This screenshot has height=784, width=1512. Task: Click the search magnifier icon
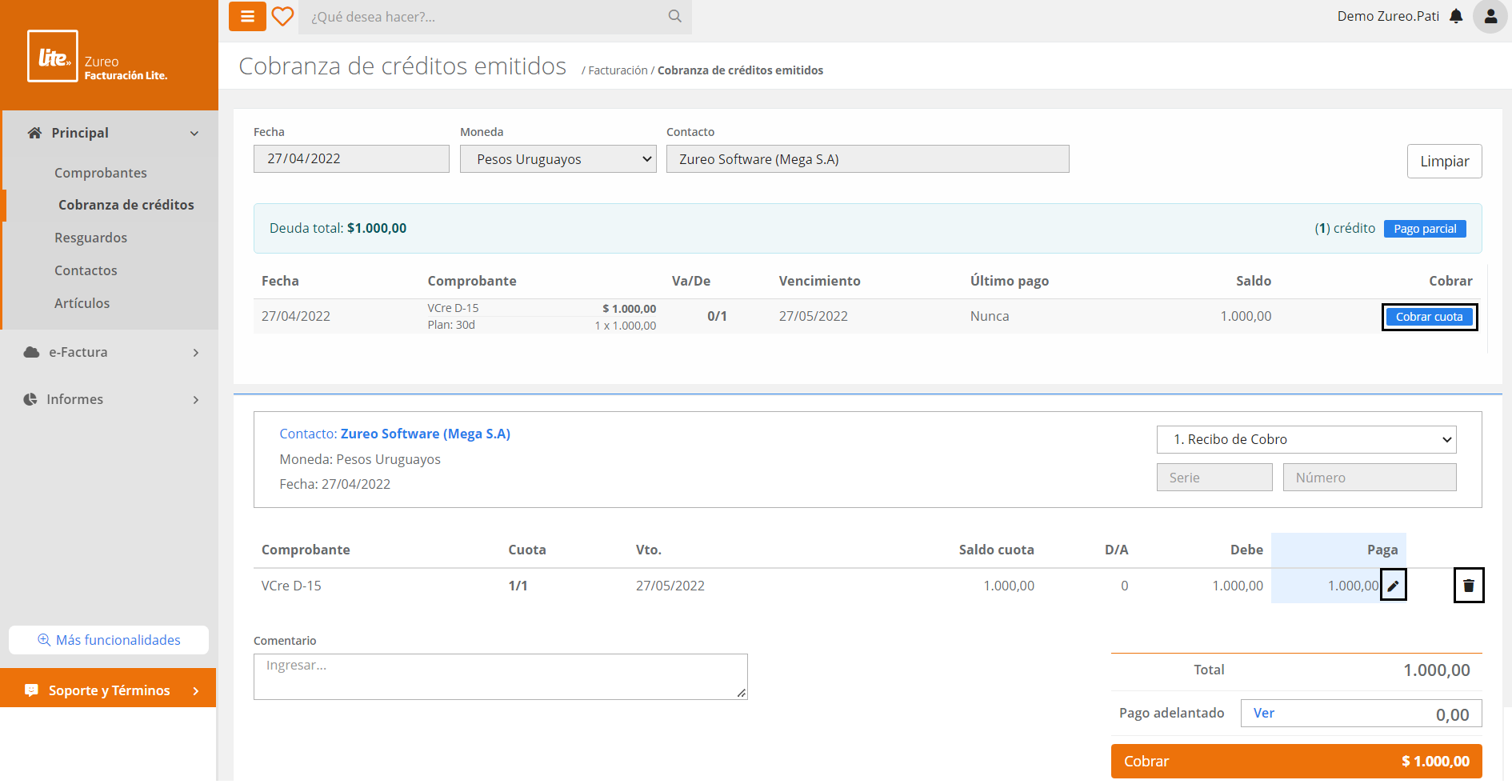tap(675, 16)
